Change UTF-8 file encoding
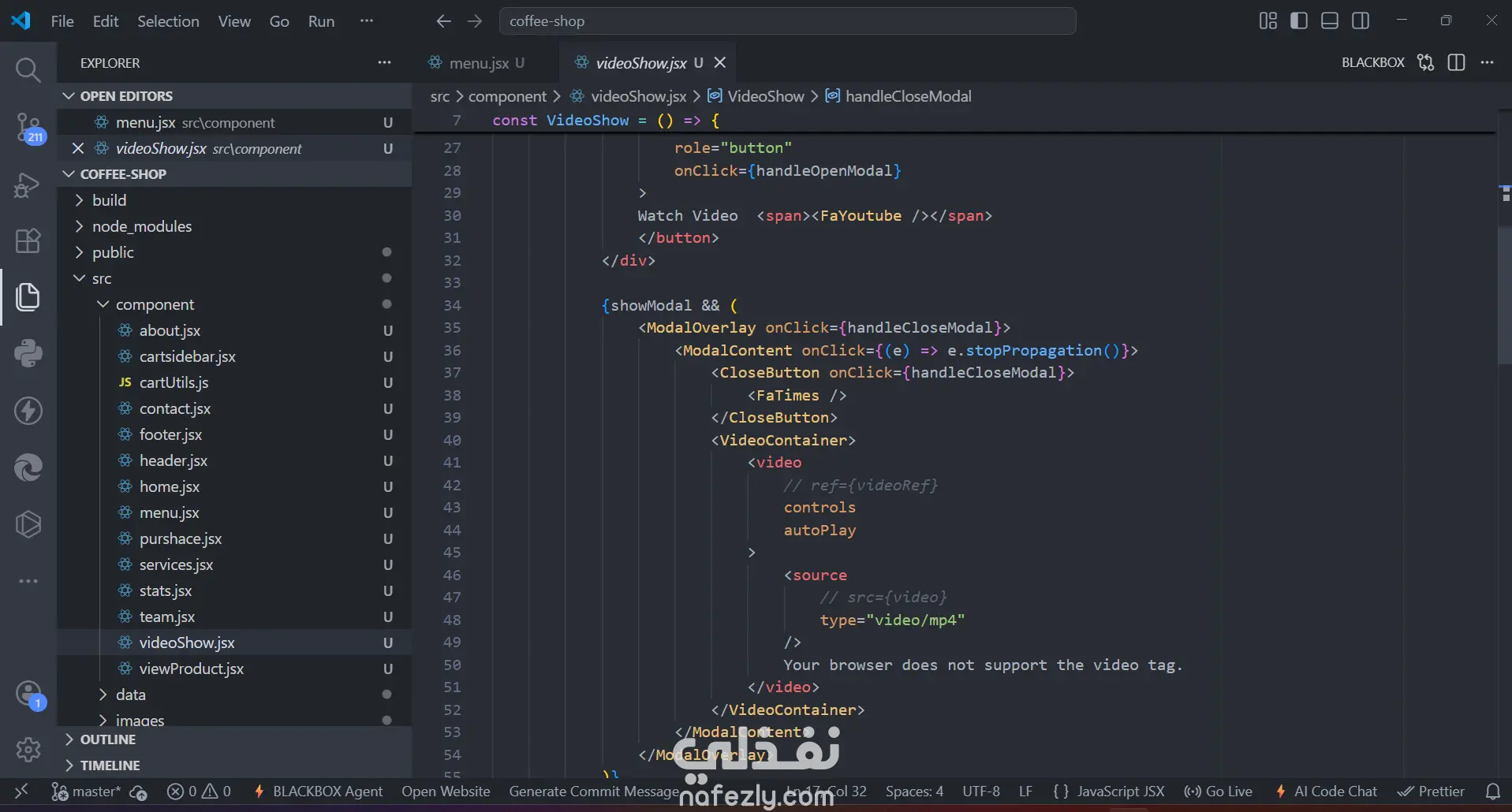 pyautogui.click(x=980, y=791)
